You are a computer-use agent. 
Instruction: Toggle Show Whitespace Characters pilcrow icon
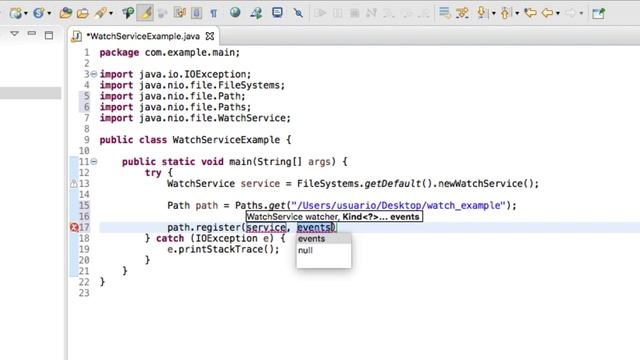pos(213,13)
